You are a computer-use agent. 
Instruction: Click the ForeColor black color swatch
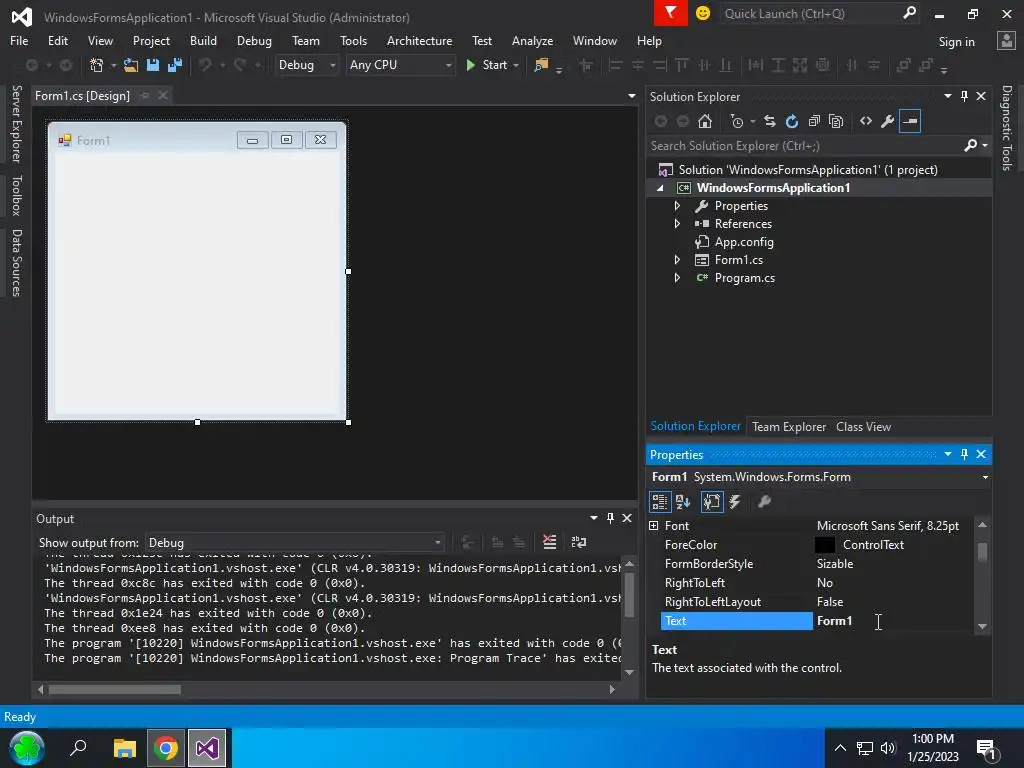(x=825, y=545)
